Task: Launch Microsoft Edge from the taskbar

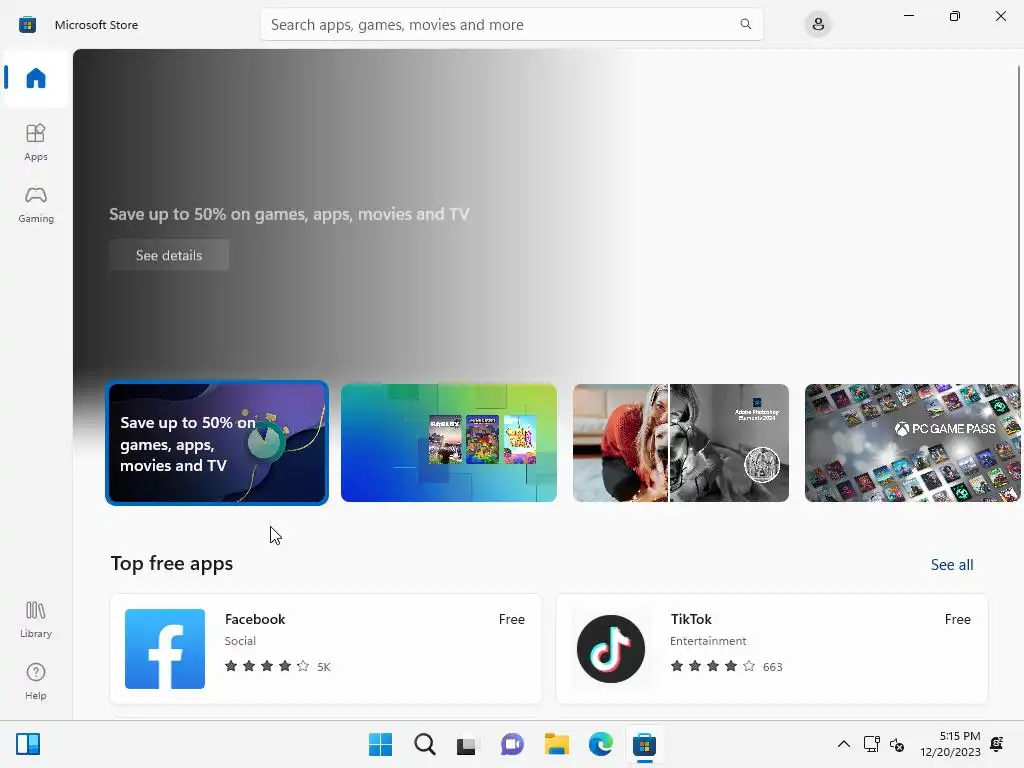Action: click(x=600, y=744)
